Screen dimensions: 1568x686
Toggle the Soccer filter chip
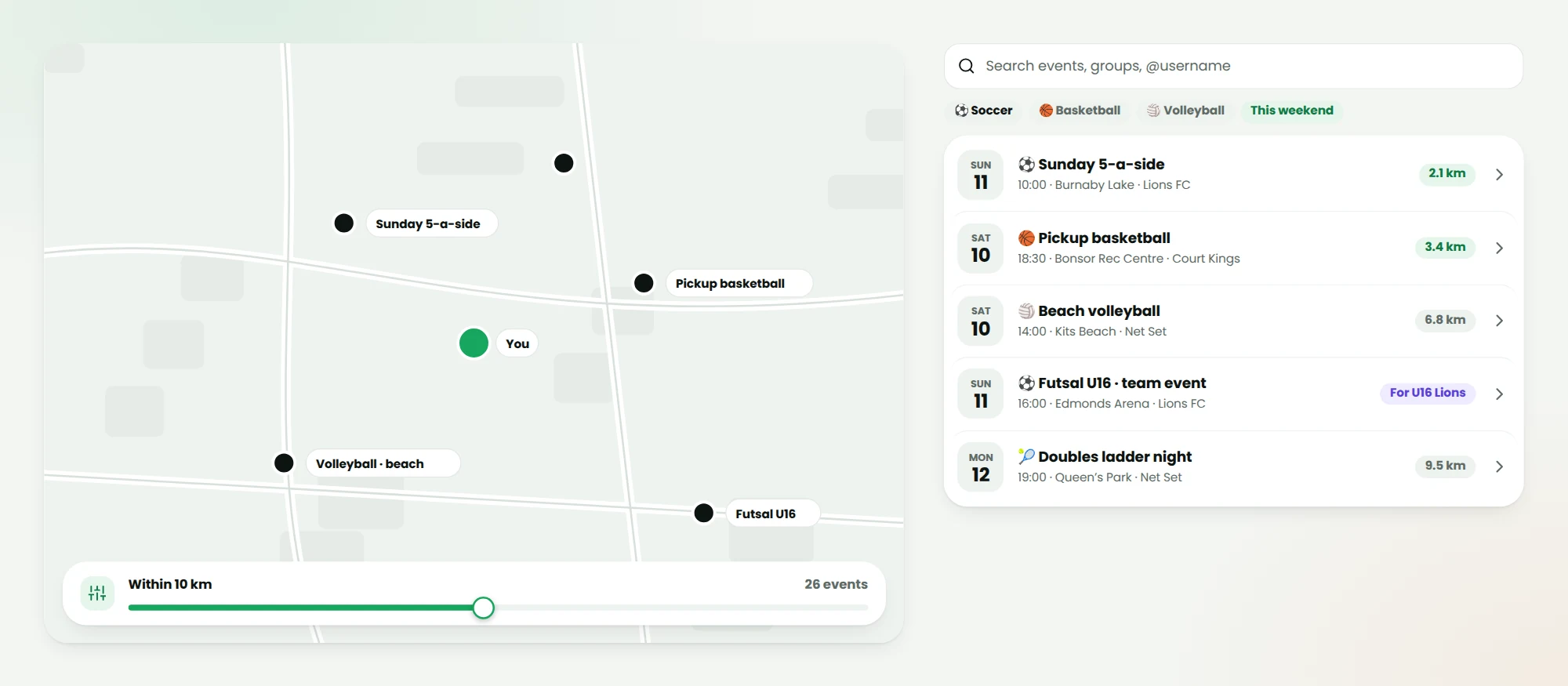[x=984, y=111]
